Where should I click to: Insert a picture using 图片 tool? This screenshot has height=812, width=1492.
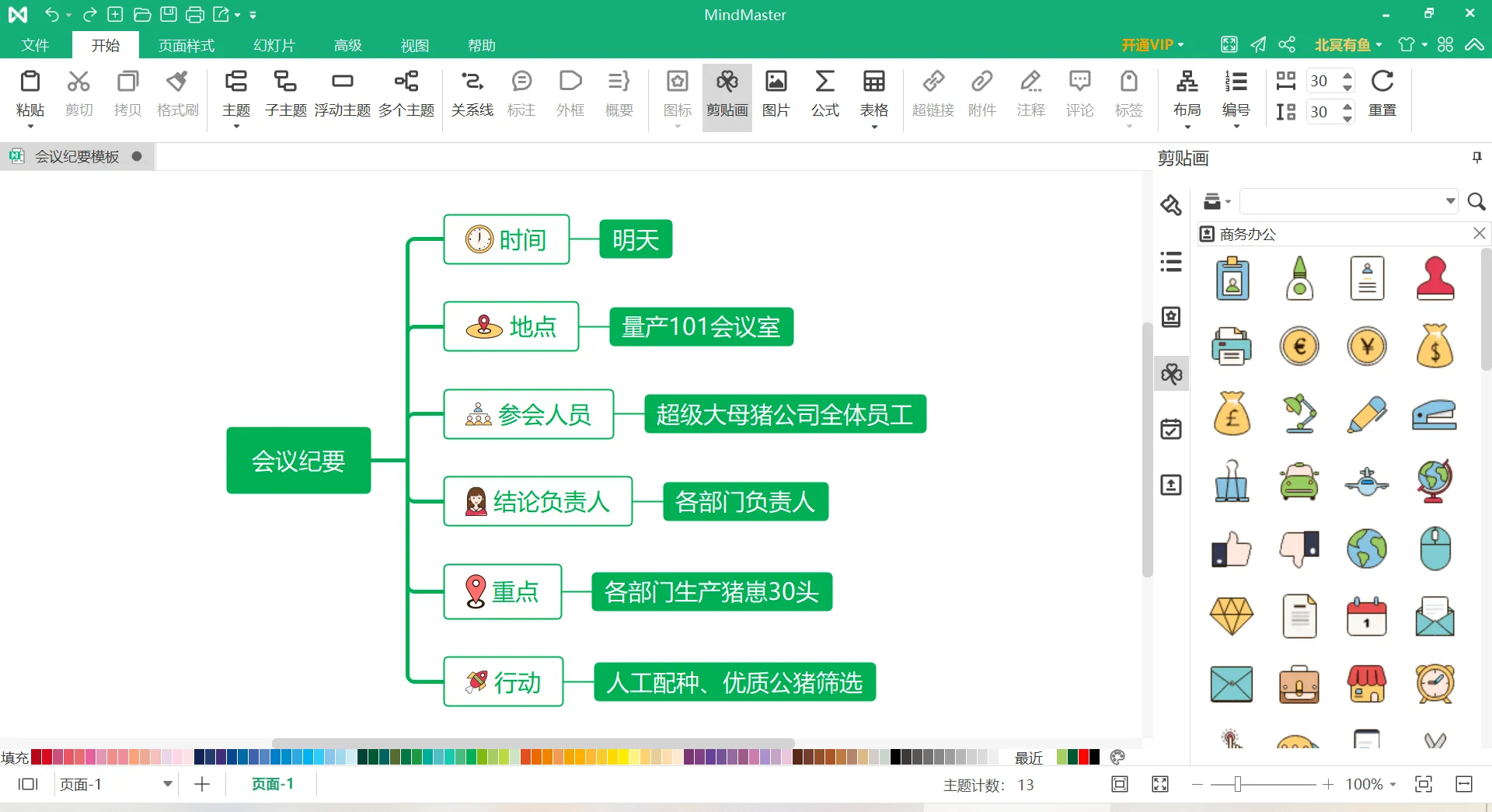tap(776, 93)
